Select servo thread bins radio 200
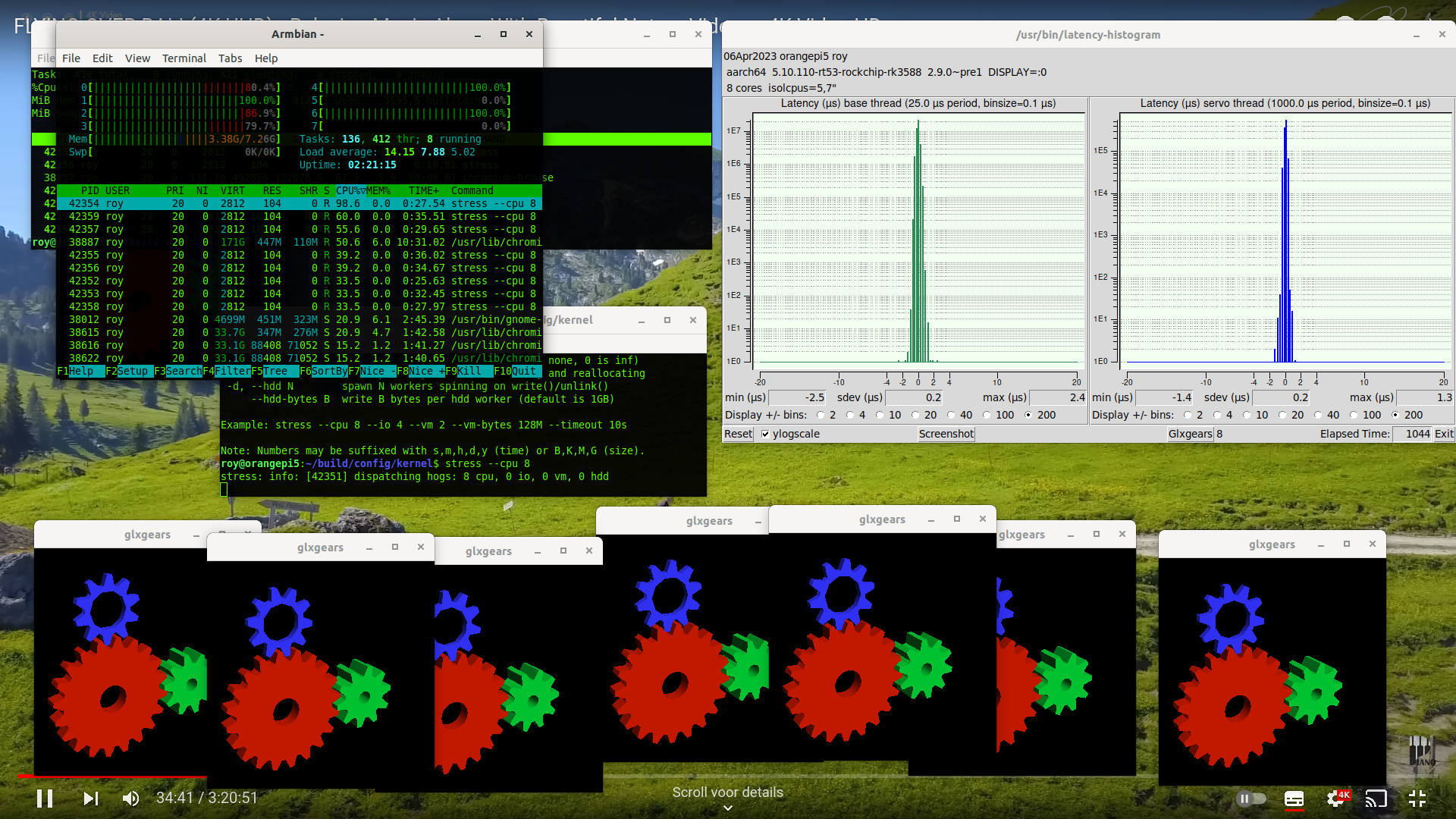This screenshot has width=1456, height=819. [x=1395, y=415]
